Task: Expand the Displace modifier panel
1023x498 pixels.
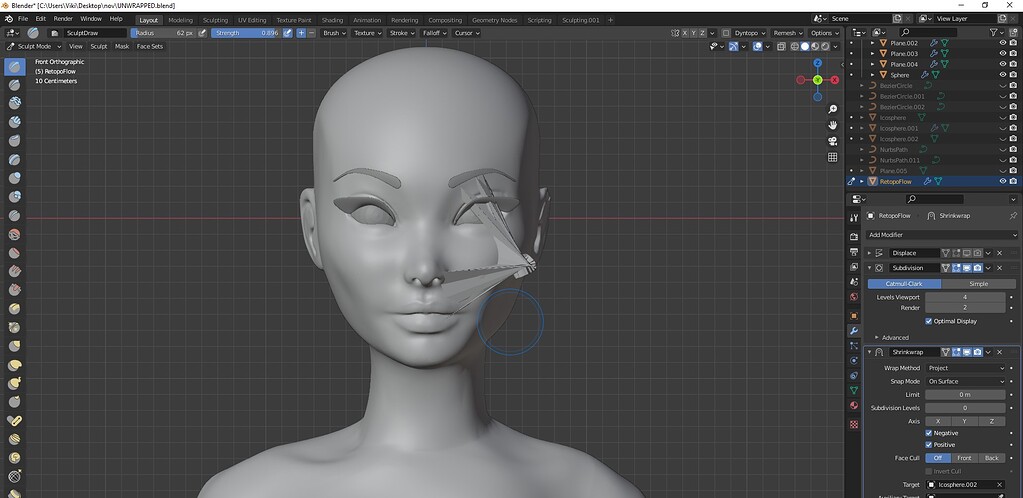Action: [x=869, y=253]
